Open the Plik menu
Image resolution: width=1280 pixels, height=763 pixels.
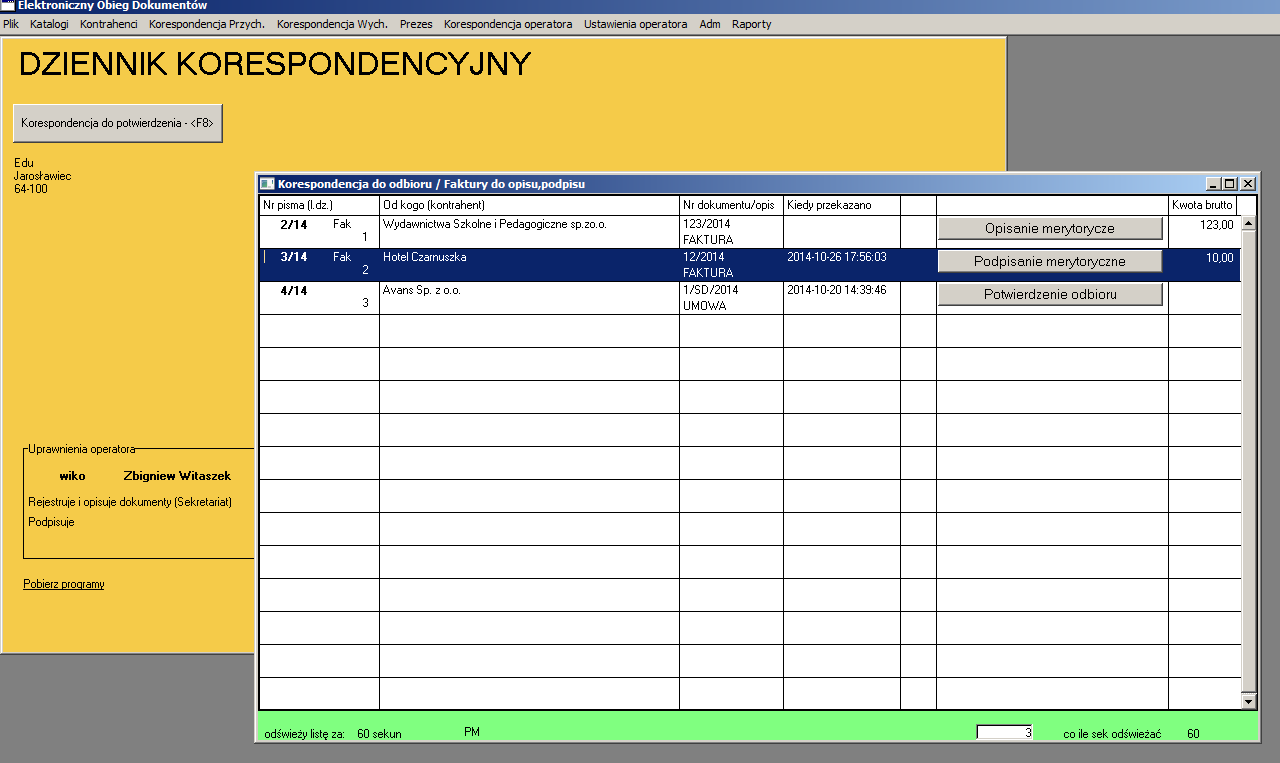(11, 24)
